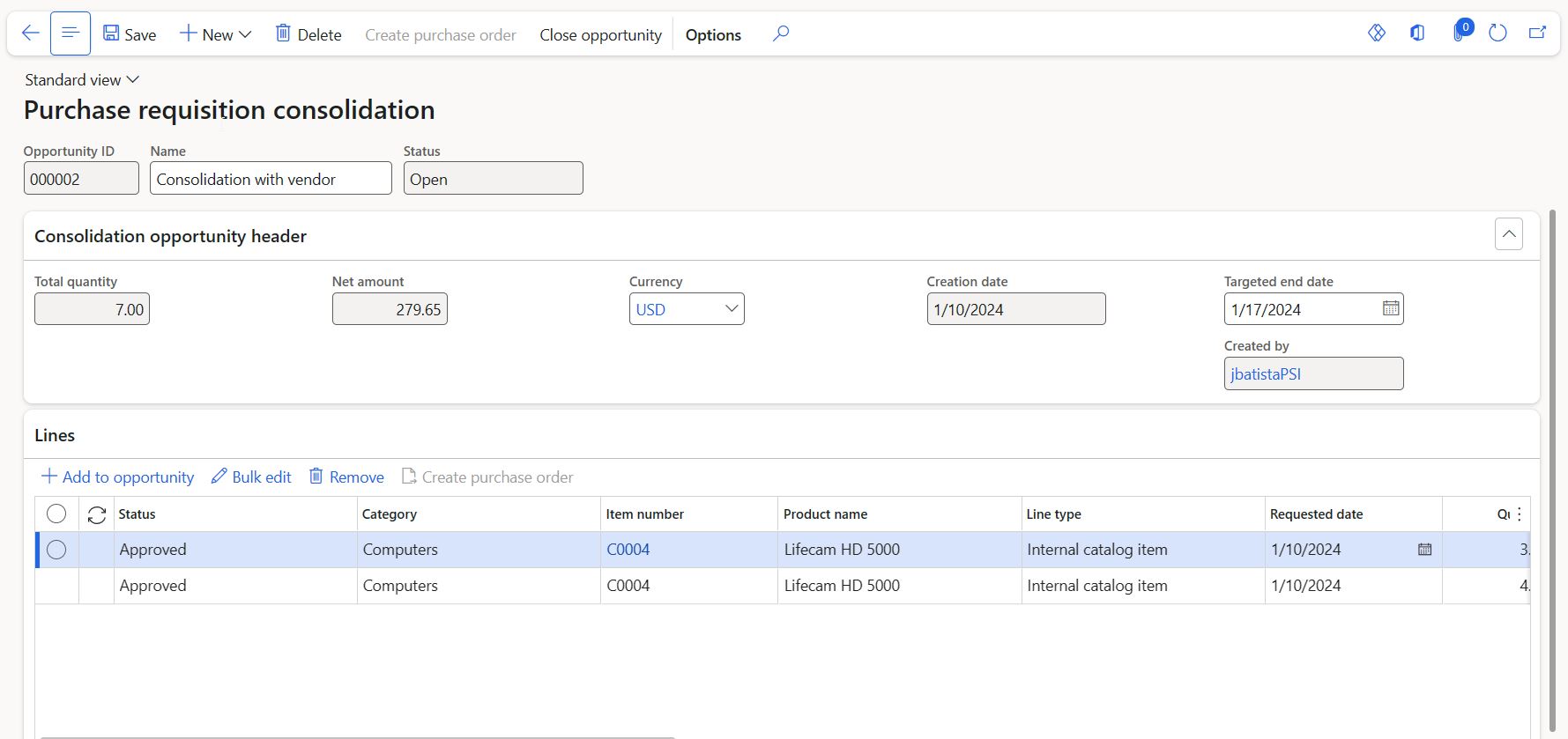Open form in new window icon
The image size is (1568, 739).
[1537, 33]
